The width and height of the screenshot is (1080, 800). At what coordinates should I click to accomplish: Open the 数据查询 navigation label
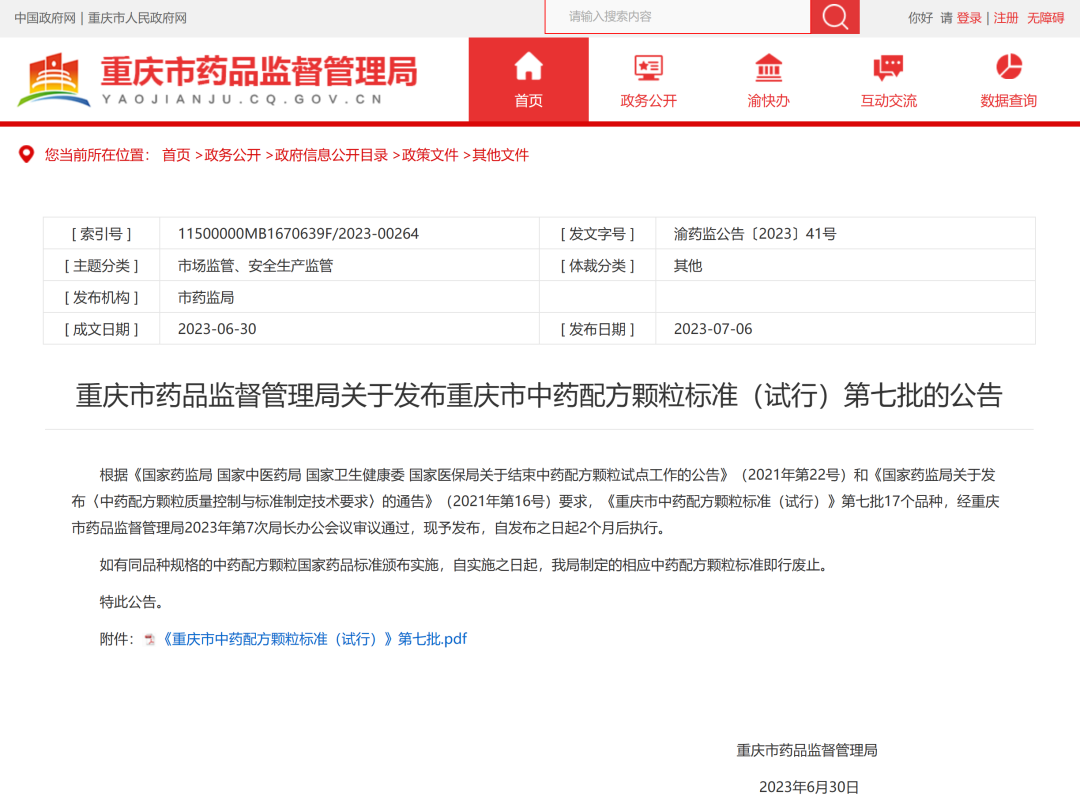coord(1009,101)
